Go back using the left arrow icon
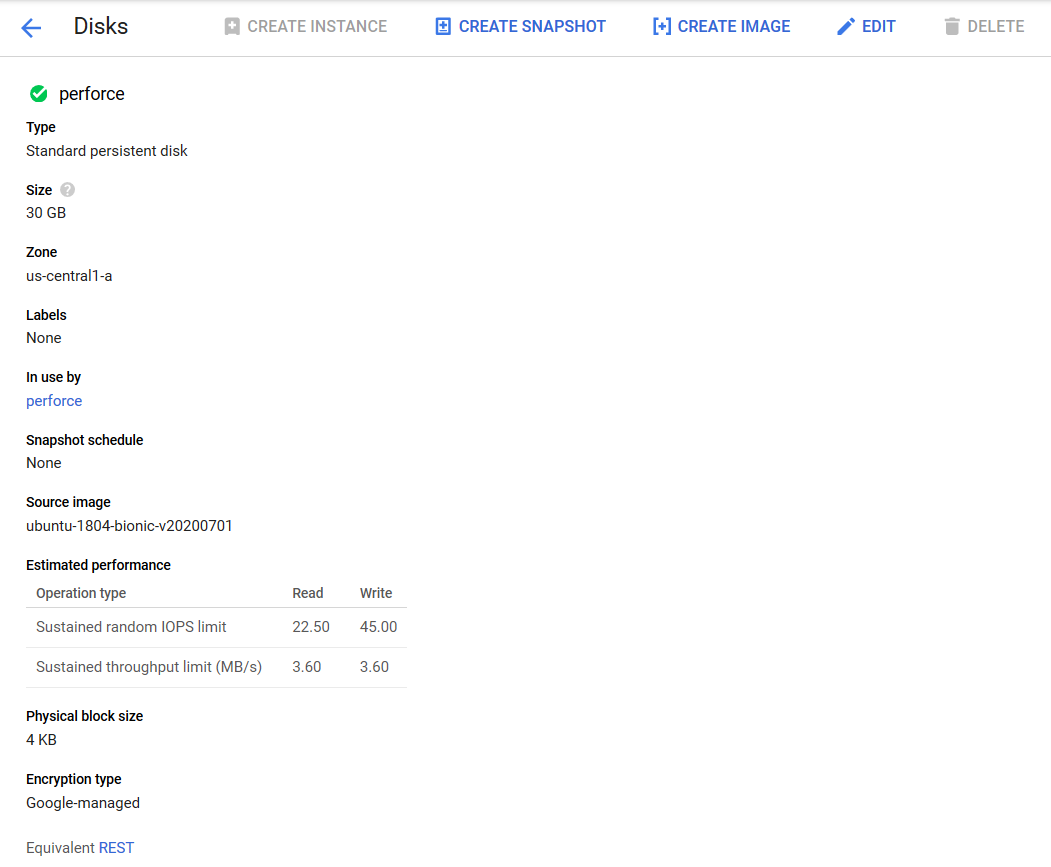This screenshot has width=1051, height=867. click(31, 27)
